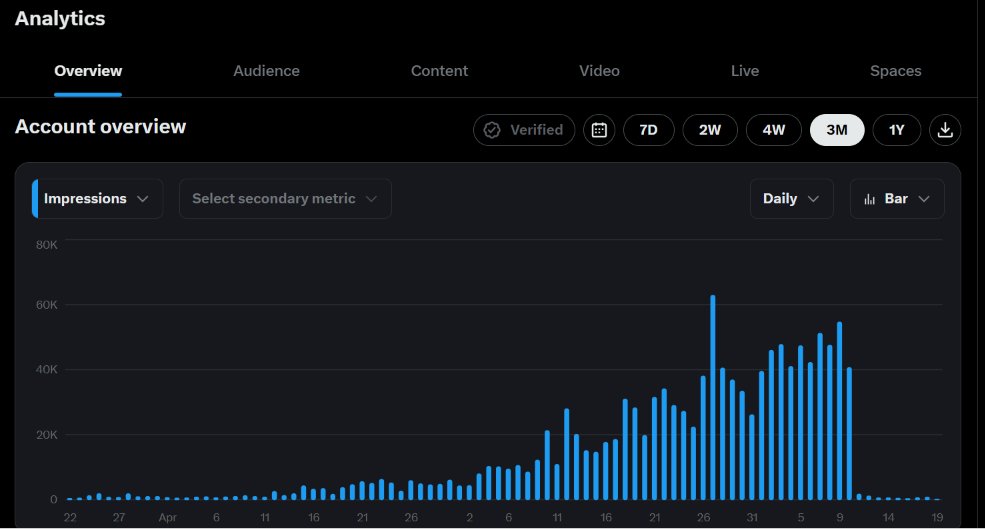This screenshot has width=985, height=529.
Task: Open the calendar date picker icon
Action: click(599, 130)
